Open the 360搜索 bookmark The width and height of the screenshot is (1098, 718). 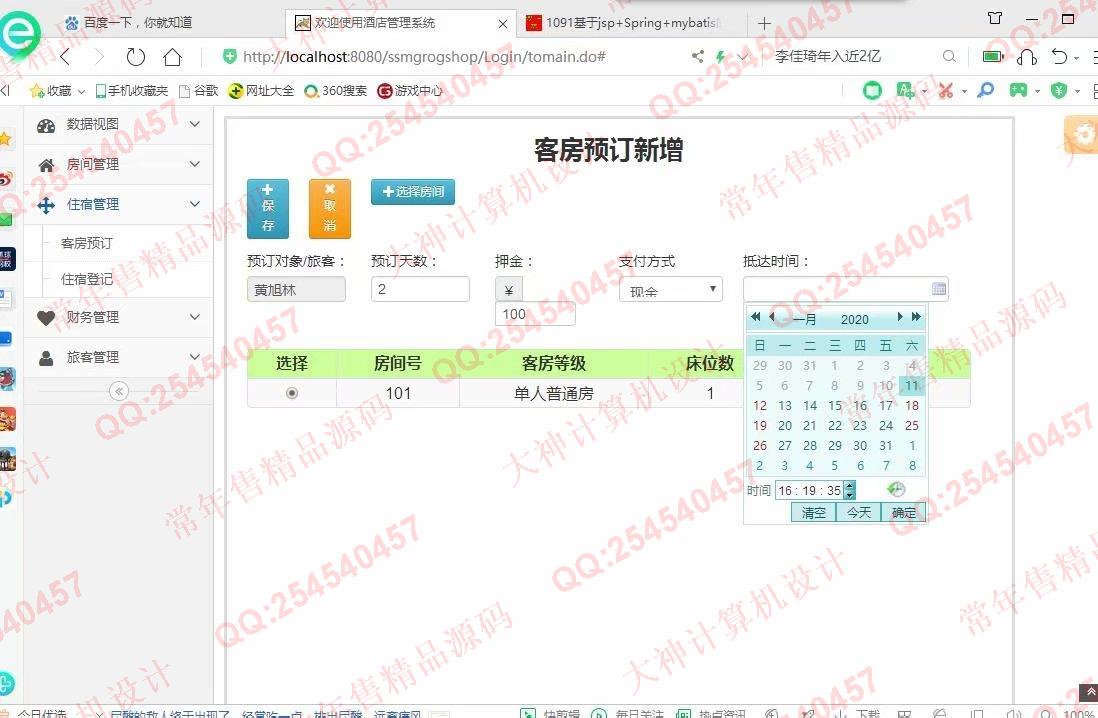pyautogui.click(x=335, y=91)
